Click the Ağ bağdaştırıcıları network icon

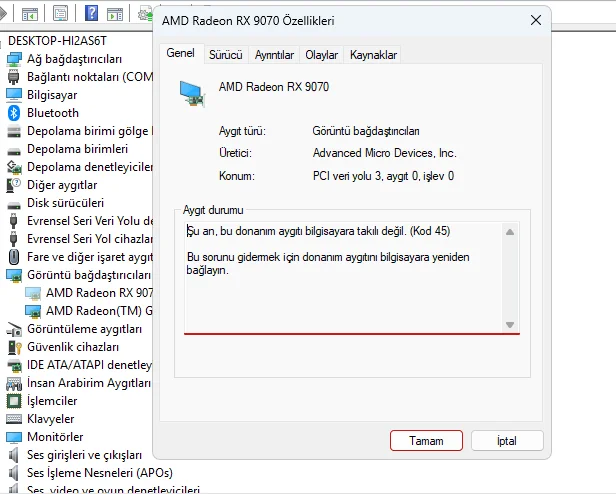14,59
